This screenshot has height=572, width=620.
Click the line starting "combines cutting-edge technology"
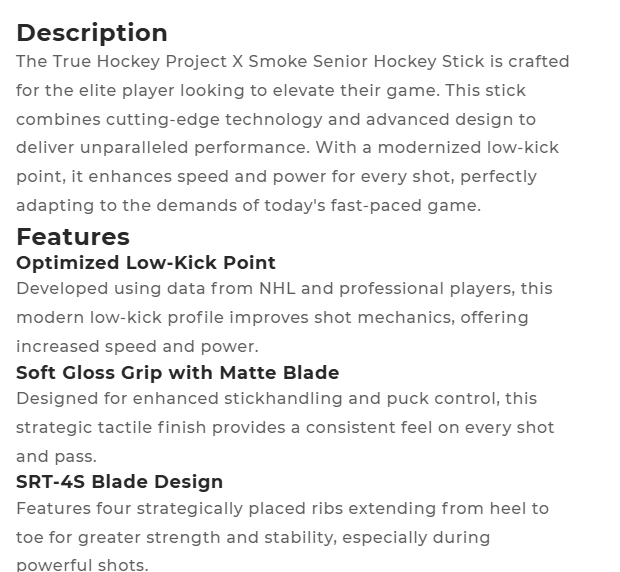[276, 119]
